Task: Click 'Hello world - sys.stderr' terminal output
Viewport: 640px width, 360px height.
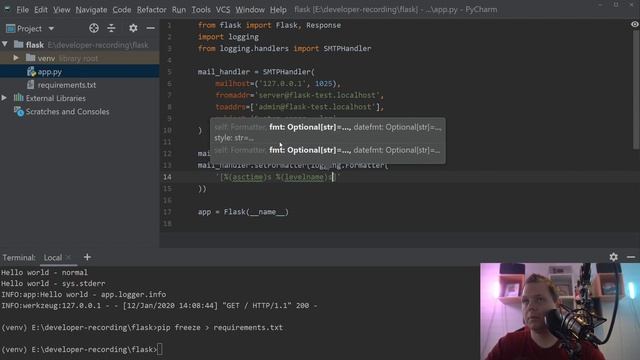Action: coord(53,283)
